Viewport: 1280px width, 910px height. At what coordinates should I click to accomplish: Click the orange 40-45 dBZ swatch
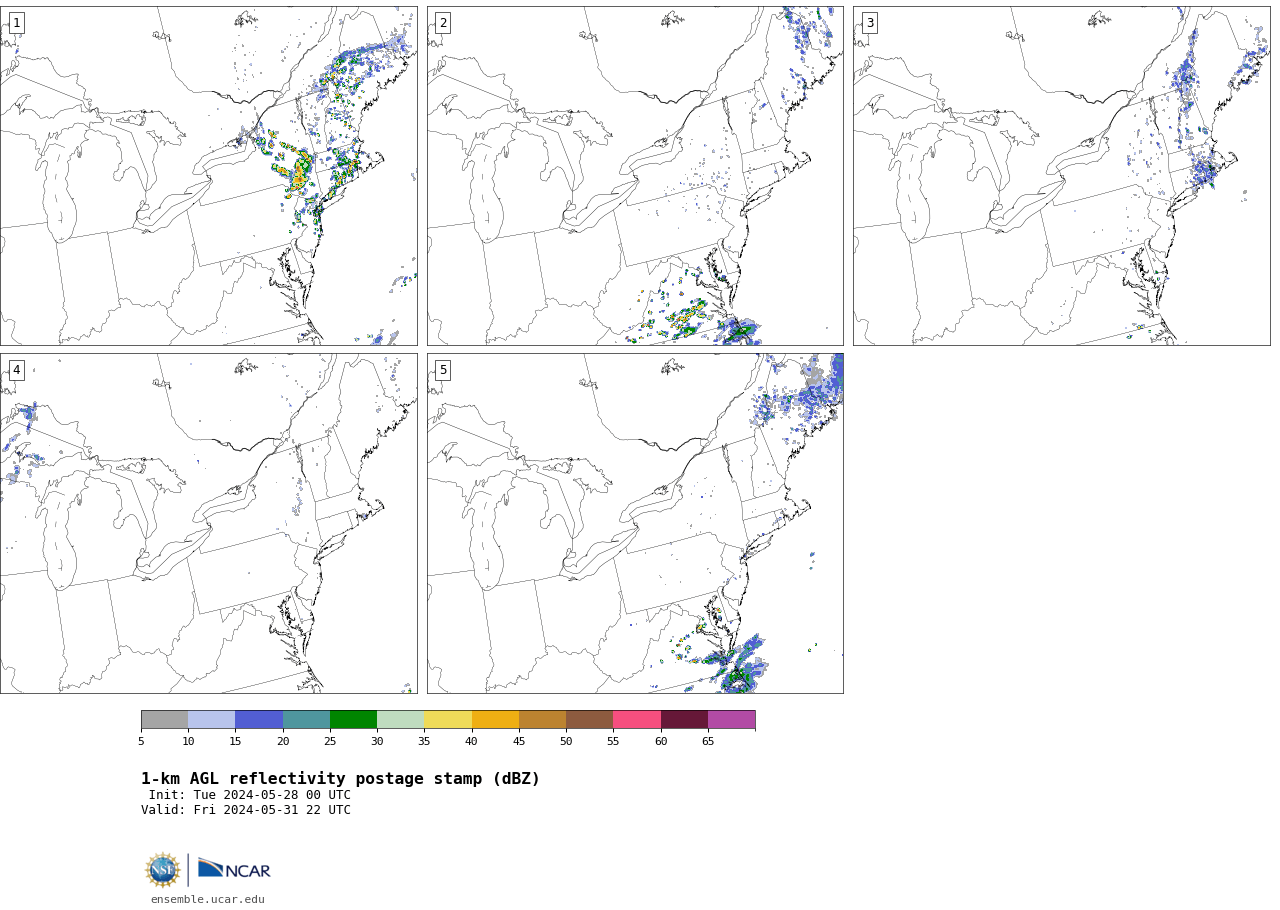(x=495, y=720)
